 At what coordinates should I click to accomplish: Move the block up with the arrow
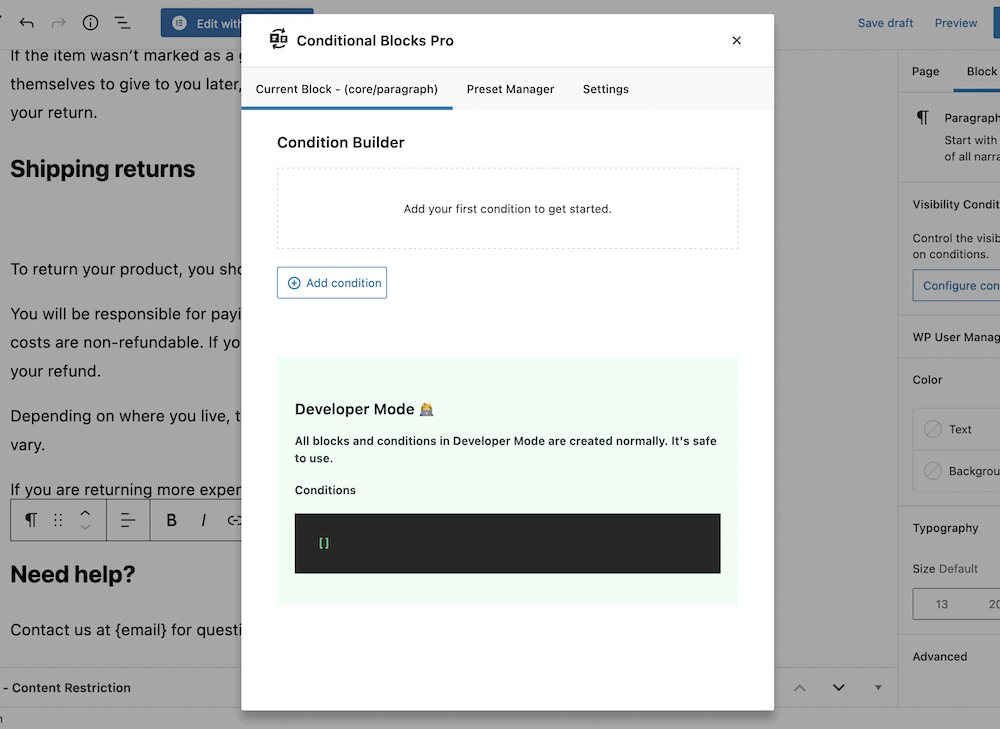point(85,513)
